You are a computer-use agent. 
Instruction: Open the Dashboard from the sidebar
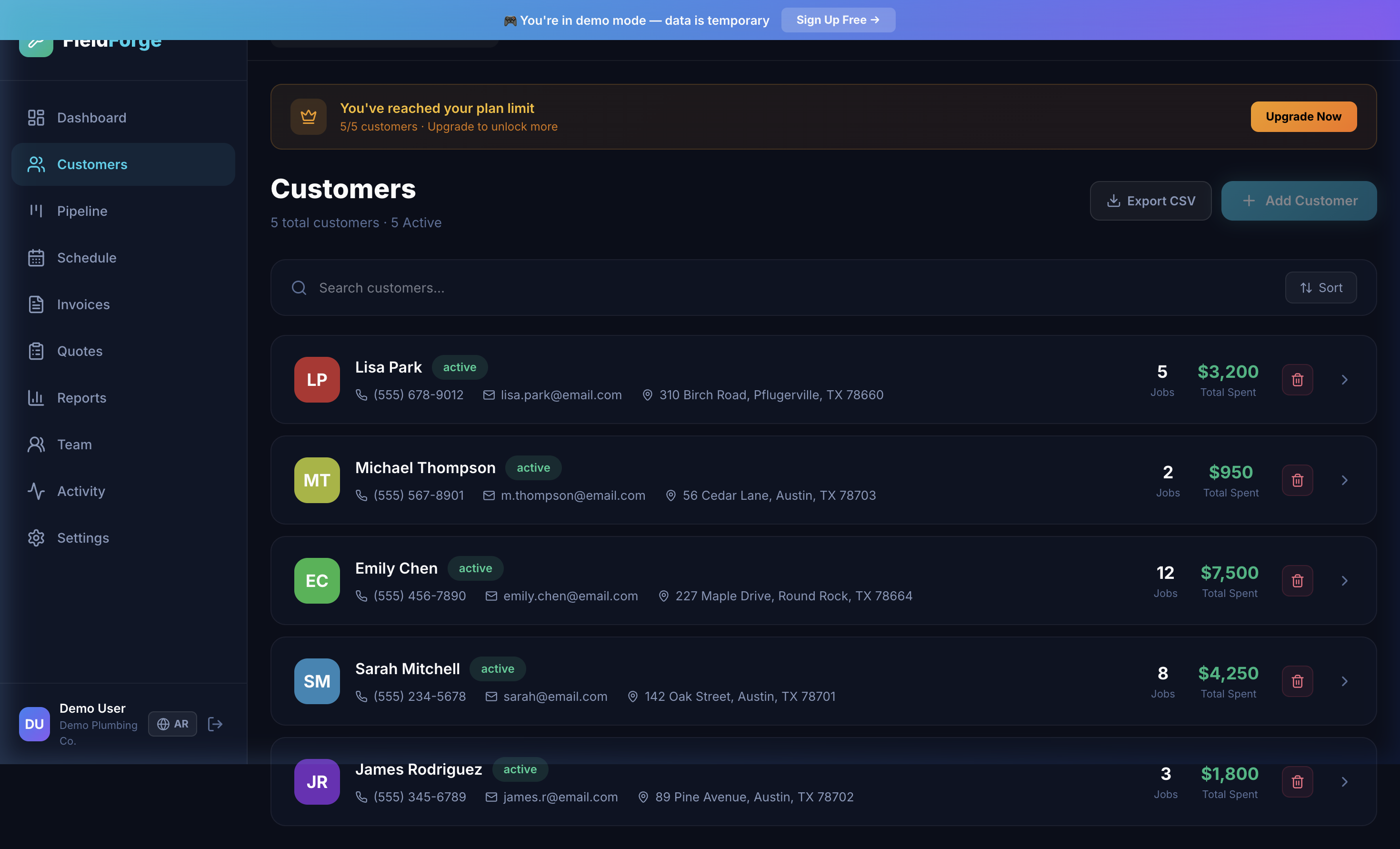click(91, 117)
